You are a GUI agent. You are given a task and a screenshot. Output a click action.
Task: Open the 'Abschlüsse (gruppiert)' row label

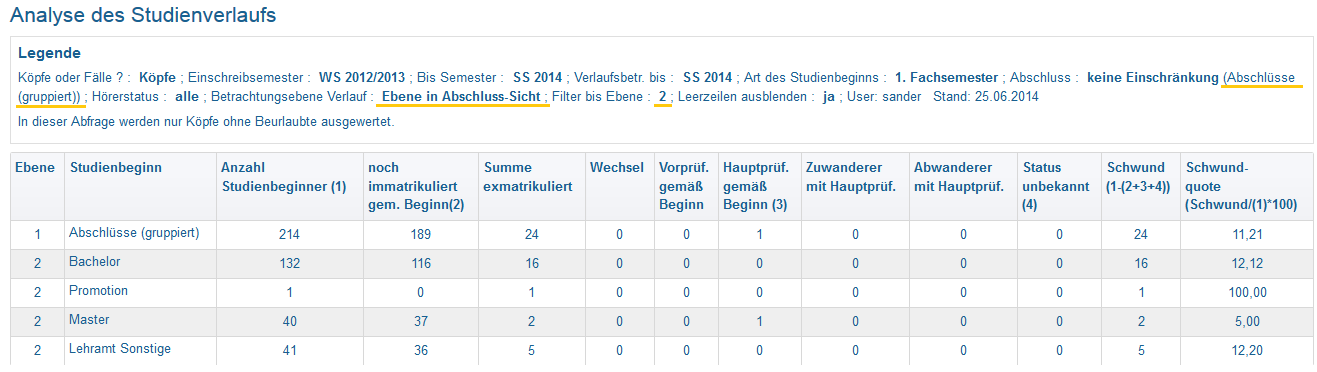tap(134, 233)
